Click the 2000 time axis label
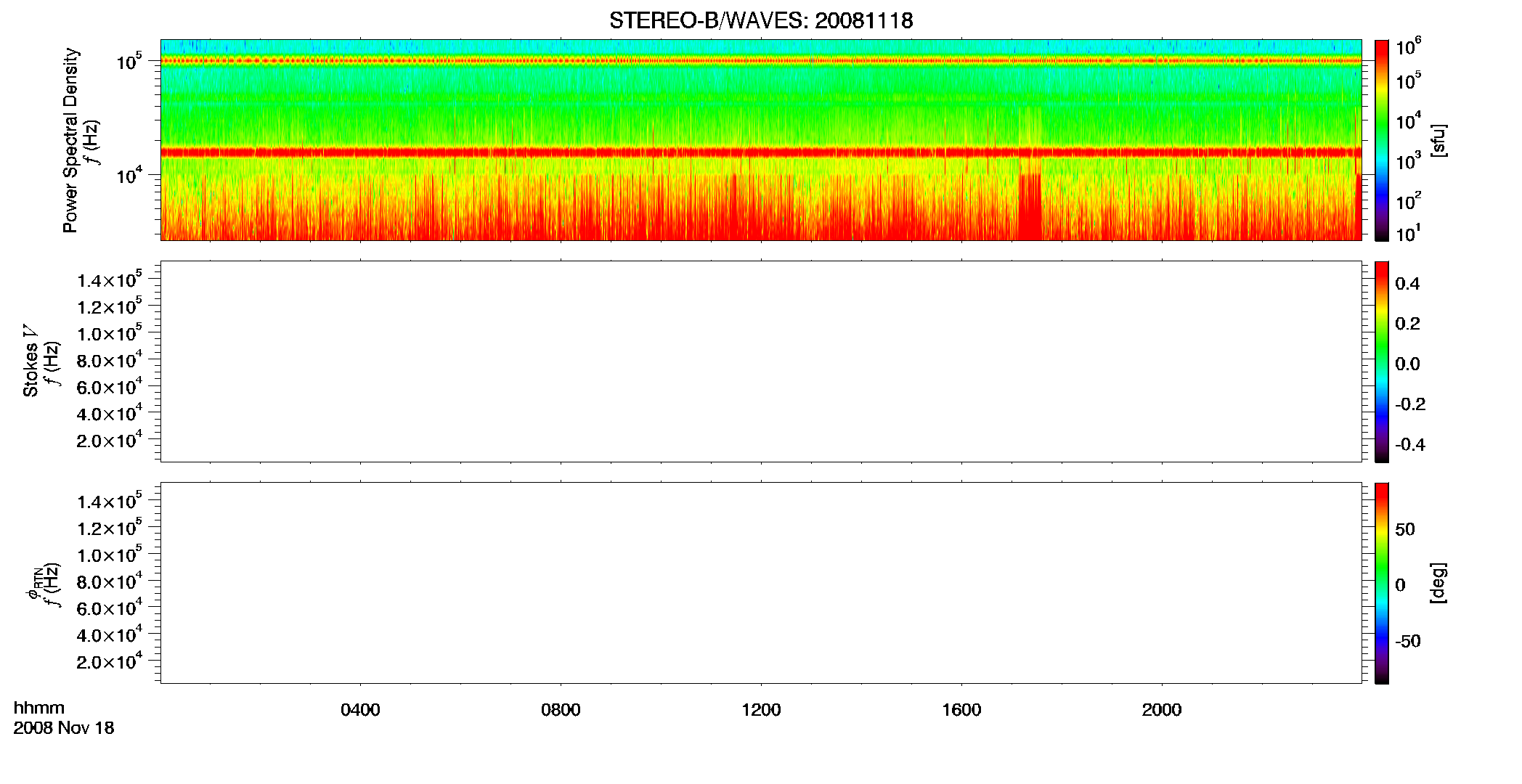 [x=1162, y=710]
